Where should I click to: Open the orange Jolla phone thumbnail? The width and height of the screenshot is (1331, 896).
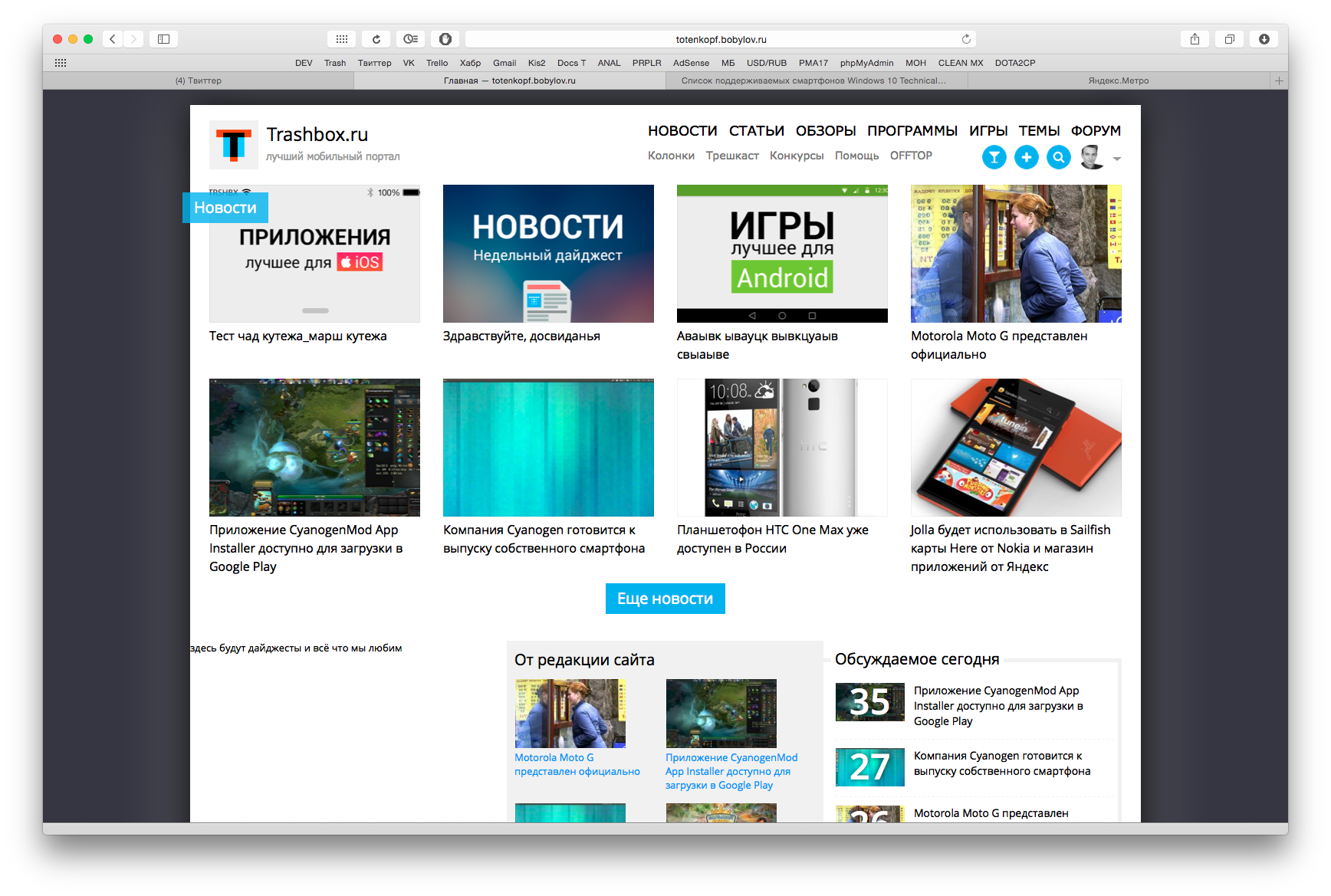pos(1016,448)
